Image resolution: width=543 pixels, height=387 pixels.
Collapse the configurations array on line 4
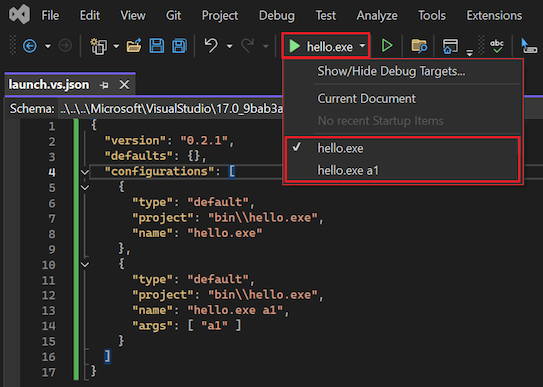pyautogui.click(x=84, y=172)
